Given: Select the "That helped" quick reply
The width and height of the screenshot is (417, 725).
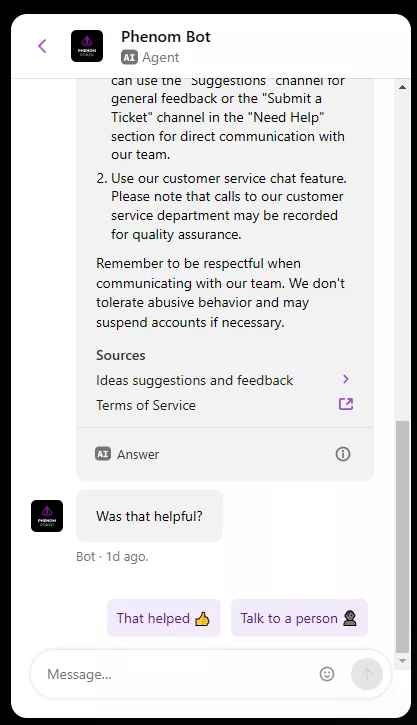Looking at the screenshot, I should click(x=164, y=618).
